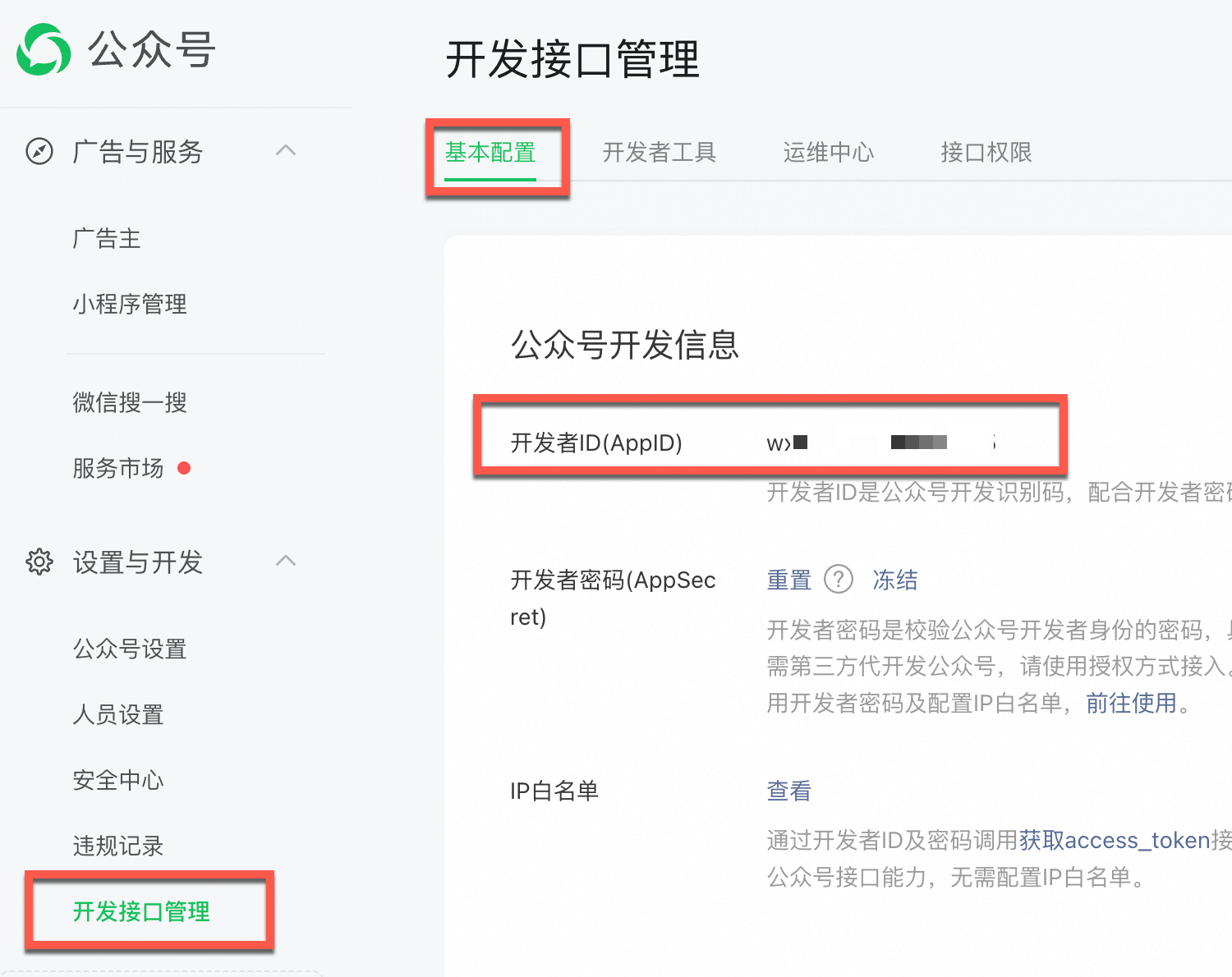
Task: Click the compass icon beside 广告与服务
Action: 39,152
